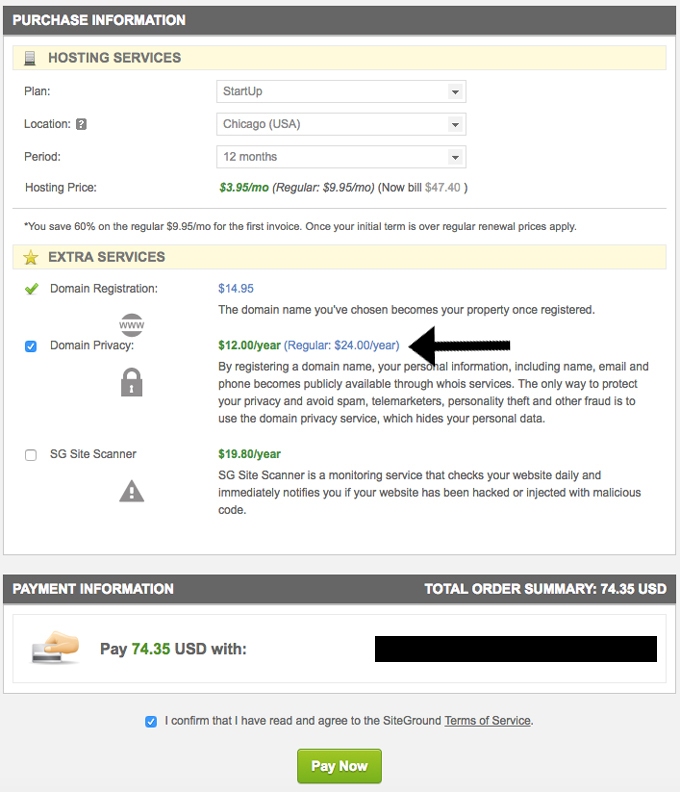
Task: Click the padlock icon under Domain Privacy
Action: [x=131, y=382]
